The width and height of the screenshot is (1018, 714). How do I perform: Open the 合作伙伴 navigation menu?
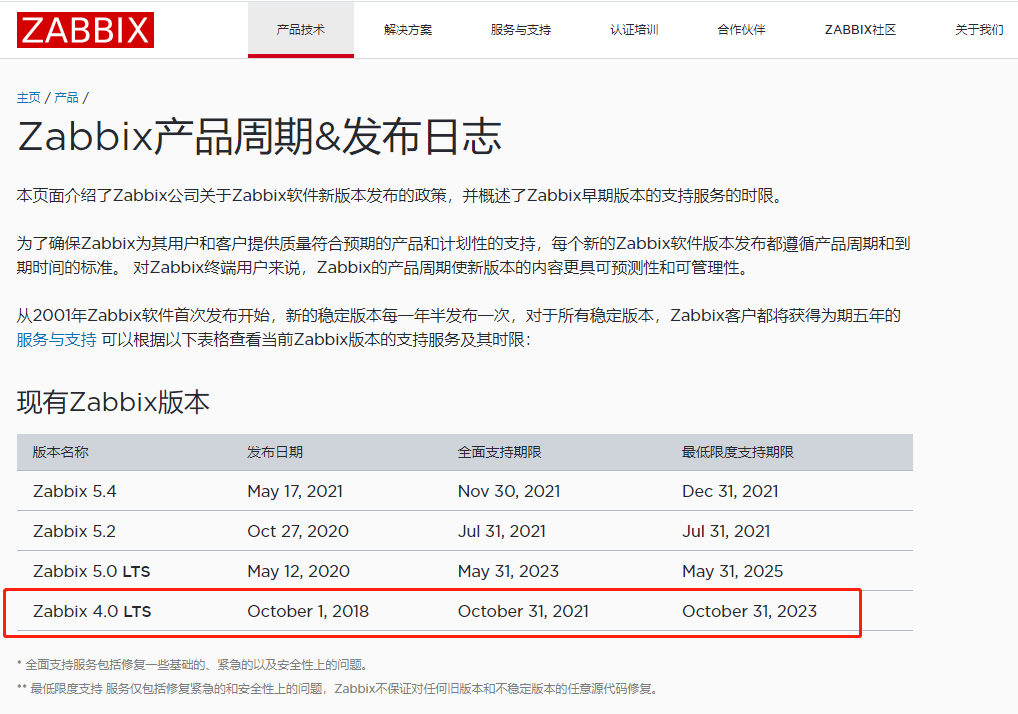click(x=740, y=29)
